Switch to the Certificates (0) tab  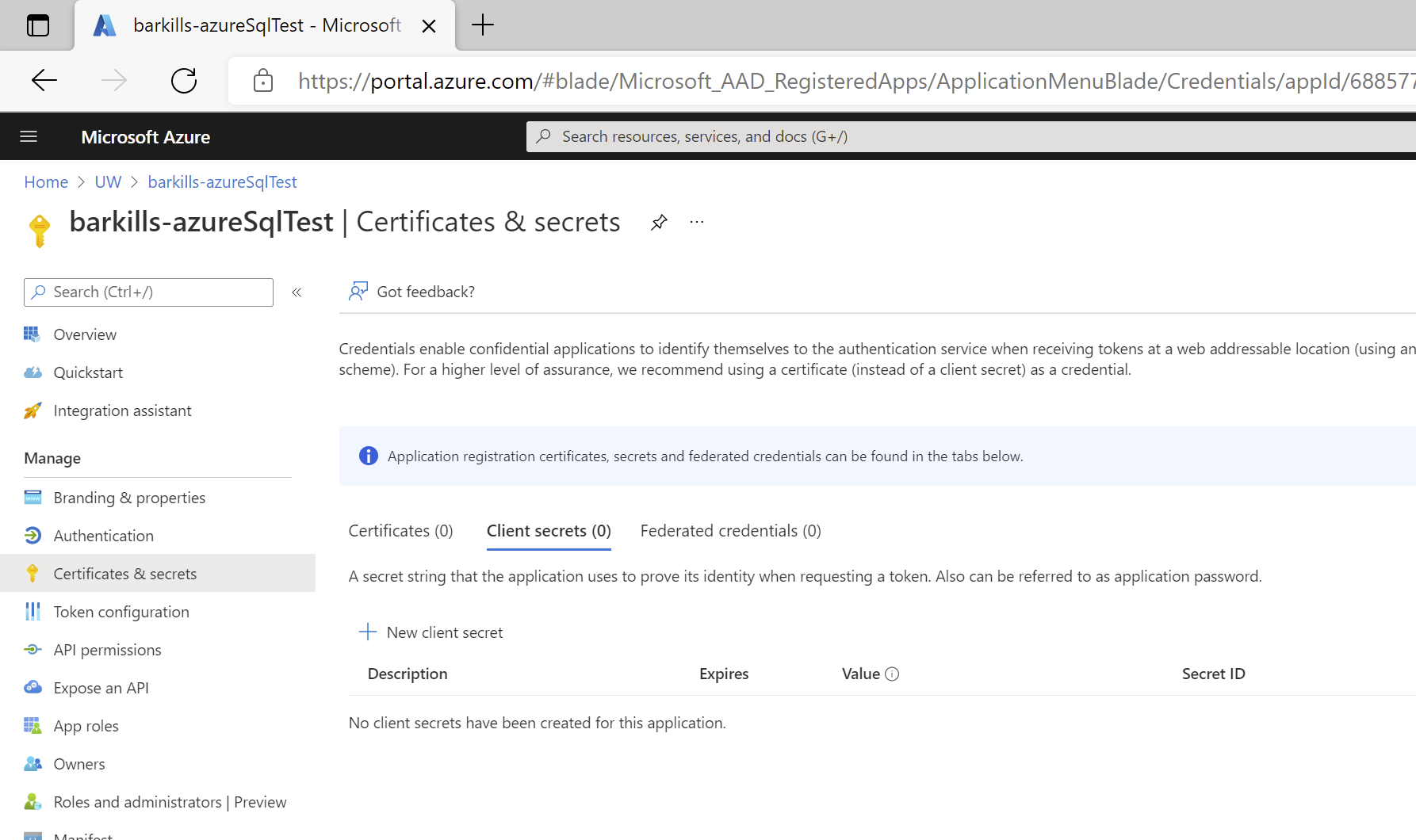400,531
